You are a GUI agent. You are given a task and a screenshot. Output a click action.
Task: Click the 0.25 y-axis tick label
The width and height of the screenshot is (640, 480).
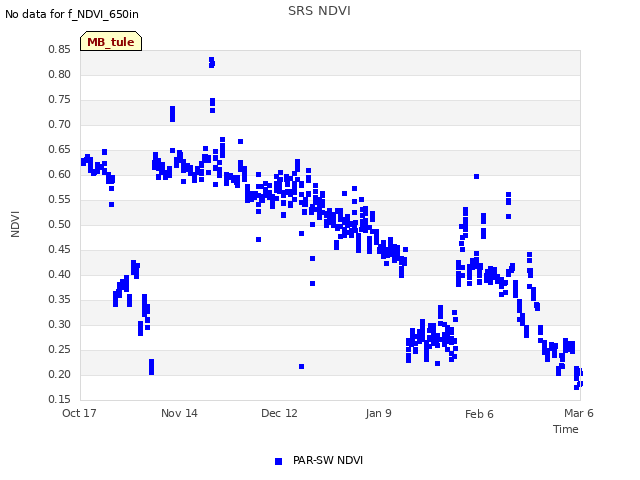pyautogui.click(x=59, y=349)
